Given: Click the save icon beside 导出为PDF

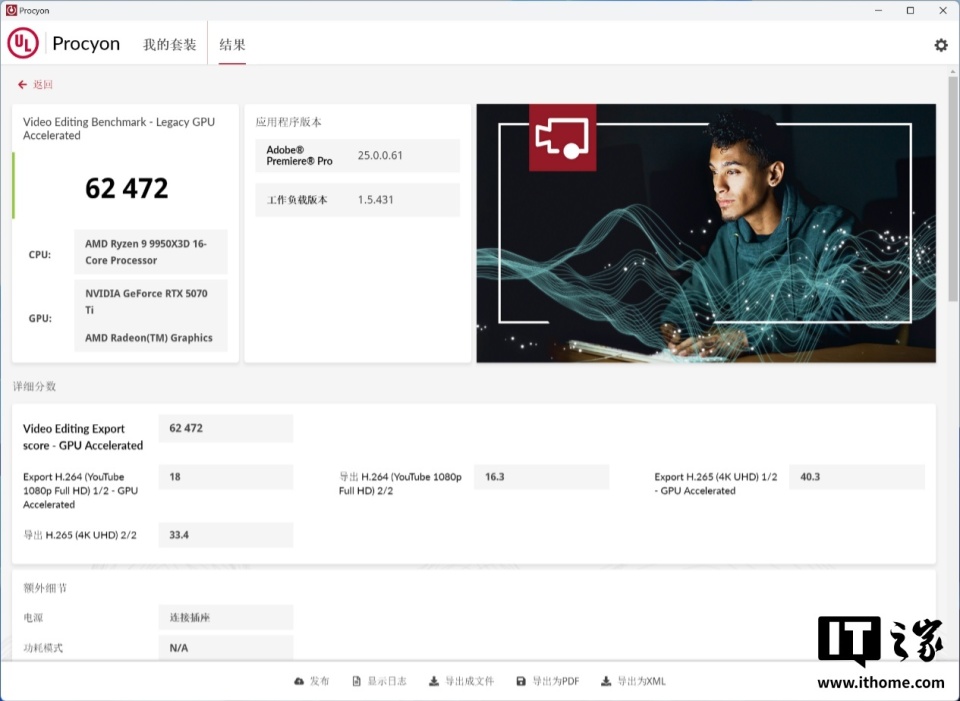Looking at the screenshot, I should 521,680.
